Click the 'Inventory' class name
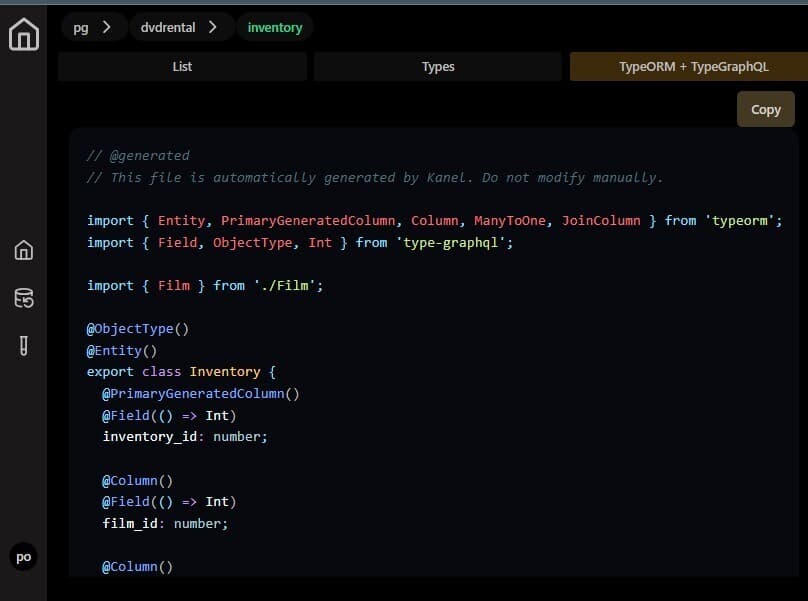The image size is (808, 601). [x=225, y=372]
